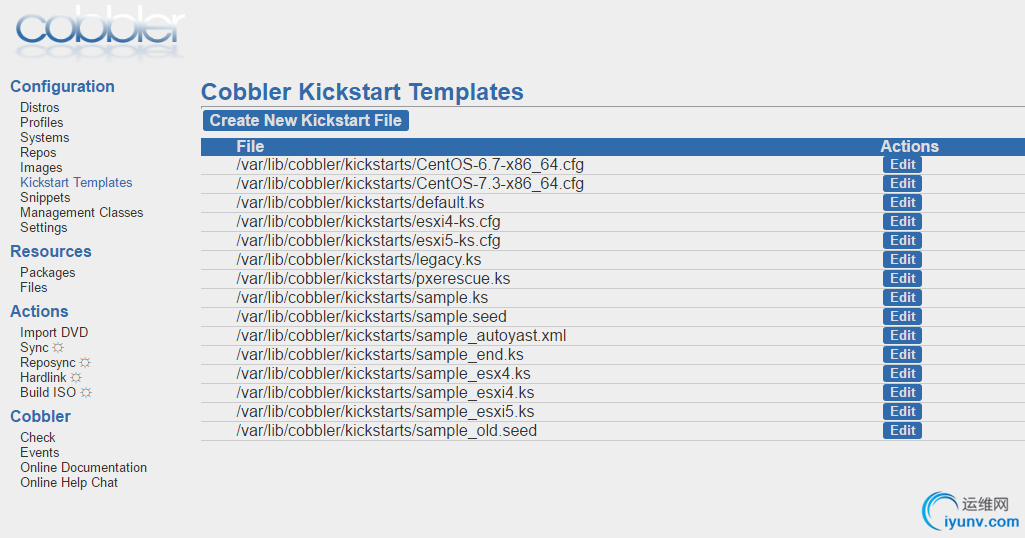Click the gear icon next to Sync
Screen dimensions: 1025x538
pos(58,347)
